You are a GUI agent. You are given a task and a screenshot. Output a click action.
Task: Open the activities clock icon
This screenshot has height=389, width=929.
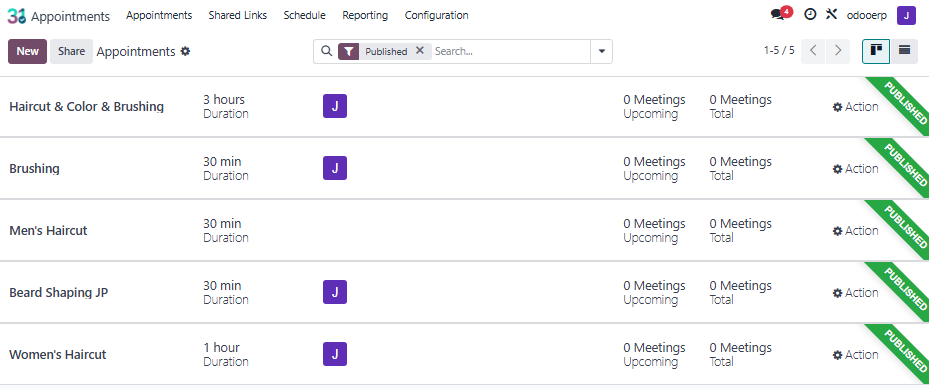click(810, 14)
